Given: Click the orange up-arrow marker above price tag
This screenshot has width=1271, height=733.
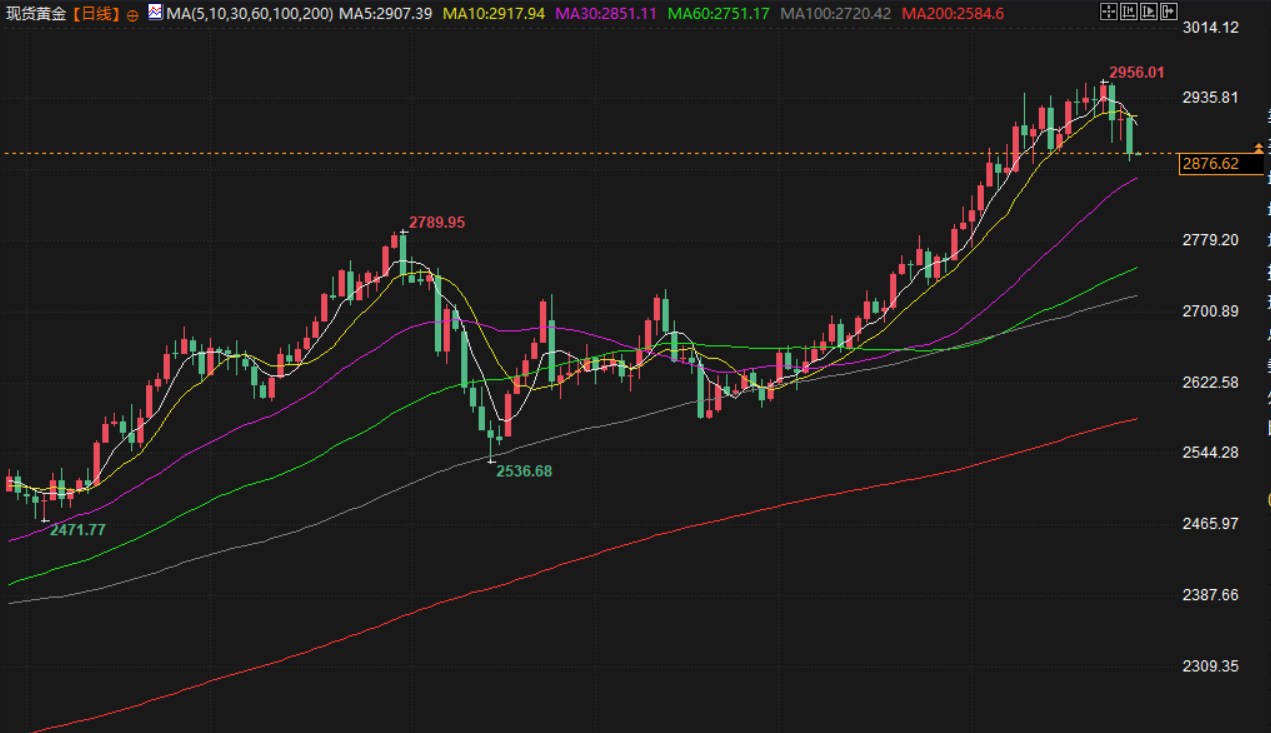Looking at the screenshot, I should point(1258,148).
